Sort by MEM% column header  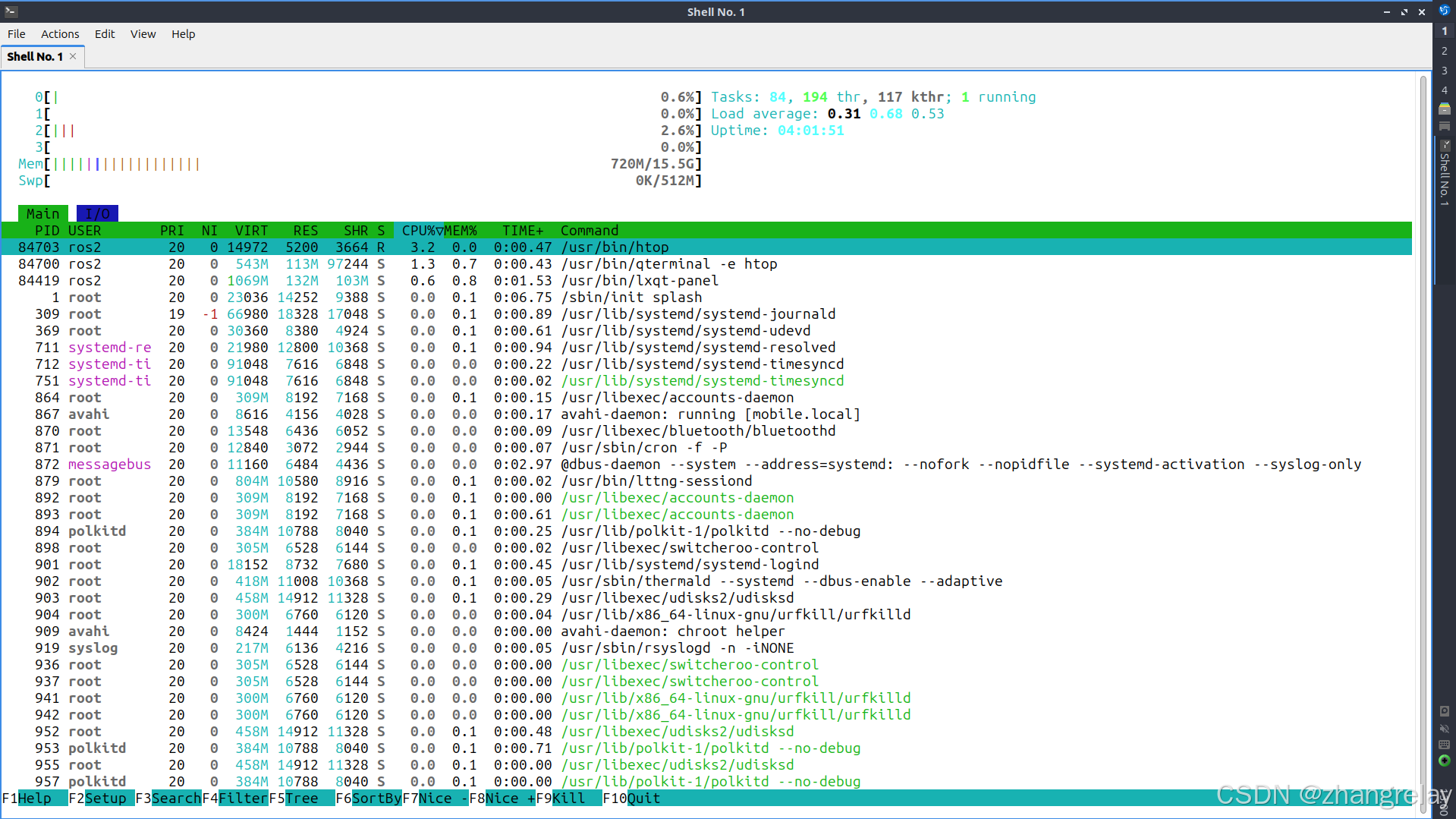point(461,231)
